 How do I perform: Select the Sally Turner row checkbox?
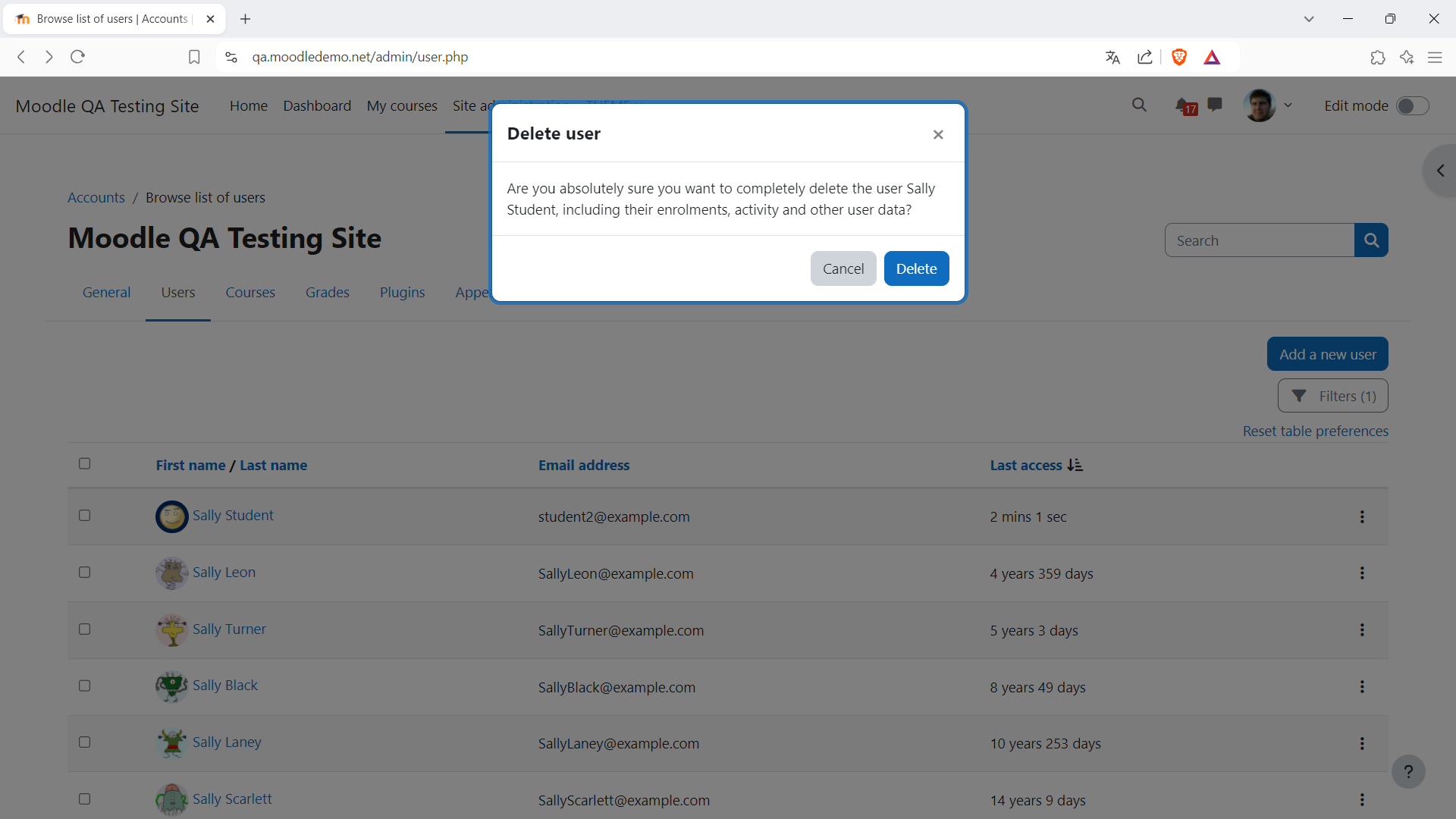(x=84, y=629)
